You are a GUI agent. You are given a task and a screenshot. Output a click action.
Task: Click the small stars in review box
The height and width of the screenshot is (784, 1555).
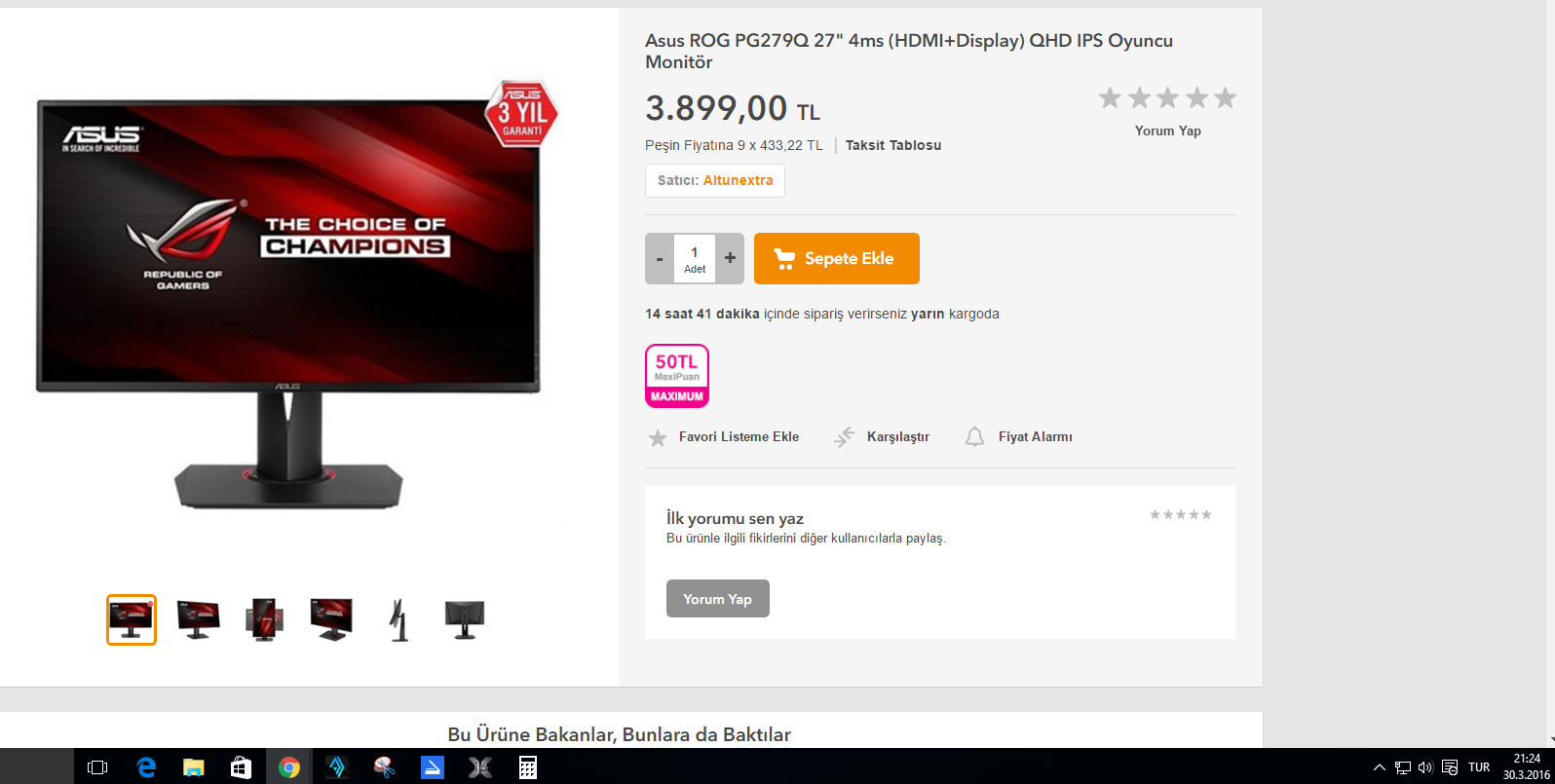[1181, 514]
